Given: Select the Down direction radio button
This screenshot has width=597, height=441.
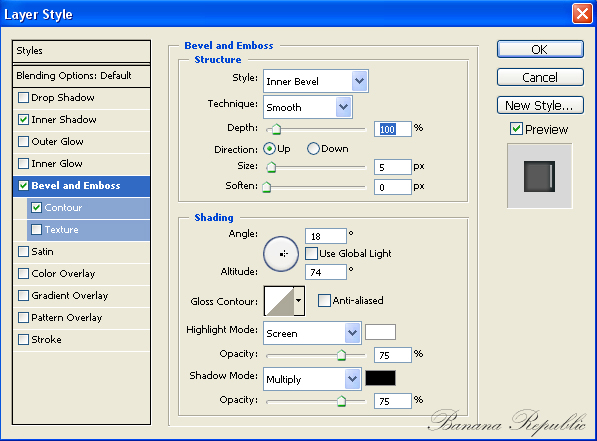Looking at the screenshot, I should pos(313,149).
